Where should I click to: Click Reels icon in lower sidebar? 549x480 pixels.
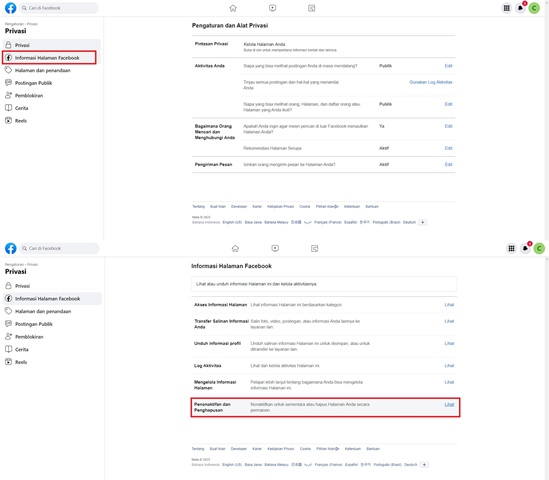point(8,362)
